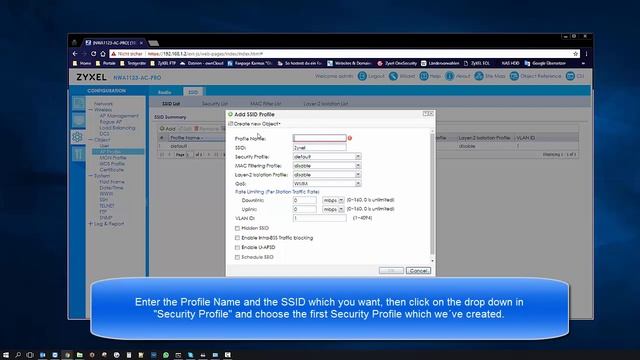
Task: Switch to the Radio tab
Action: [164, 92]
